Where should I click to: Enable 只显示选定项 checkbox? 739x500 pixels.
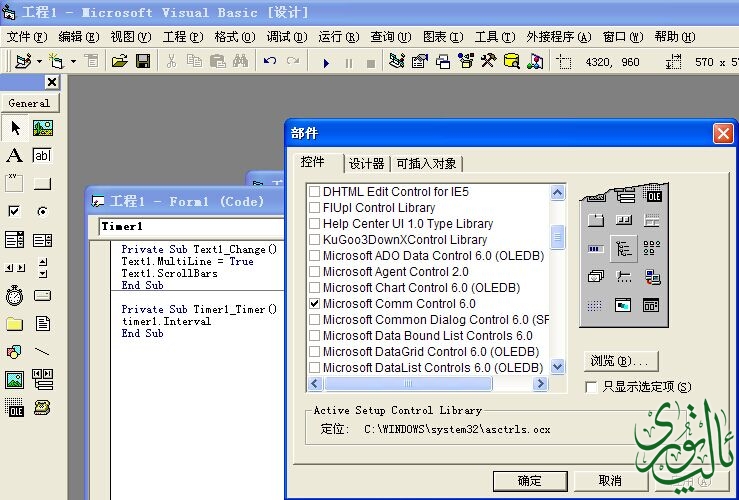(x=591, y=387)
